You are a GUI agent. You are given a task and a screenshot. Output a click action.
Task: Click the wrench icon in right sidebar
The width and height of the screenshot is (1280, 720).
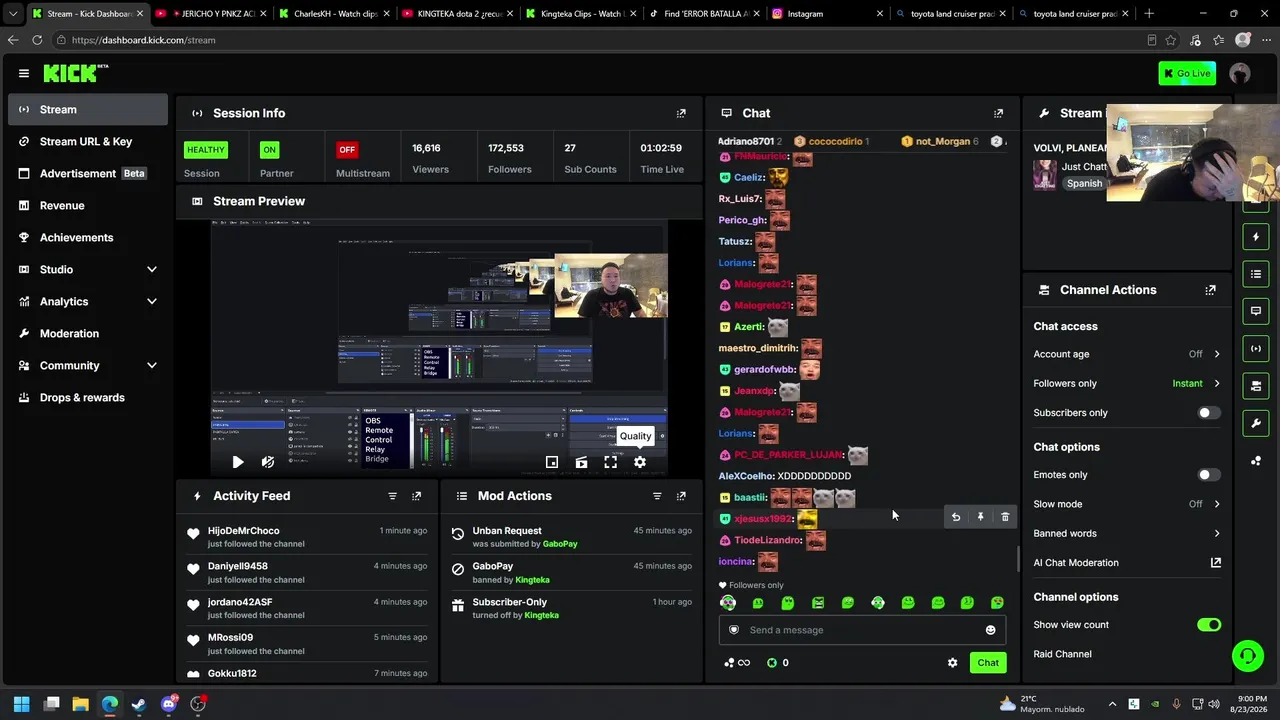coord(1256,423)
